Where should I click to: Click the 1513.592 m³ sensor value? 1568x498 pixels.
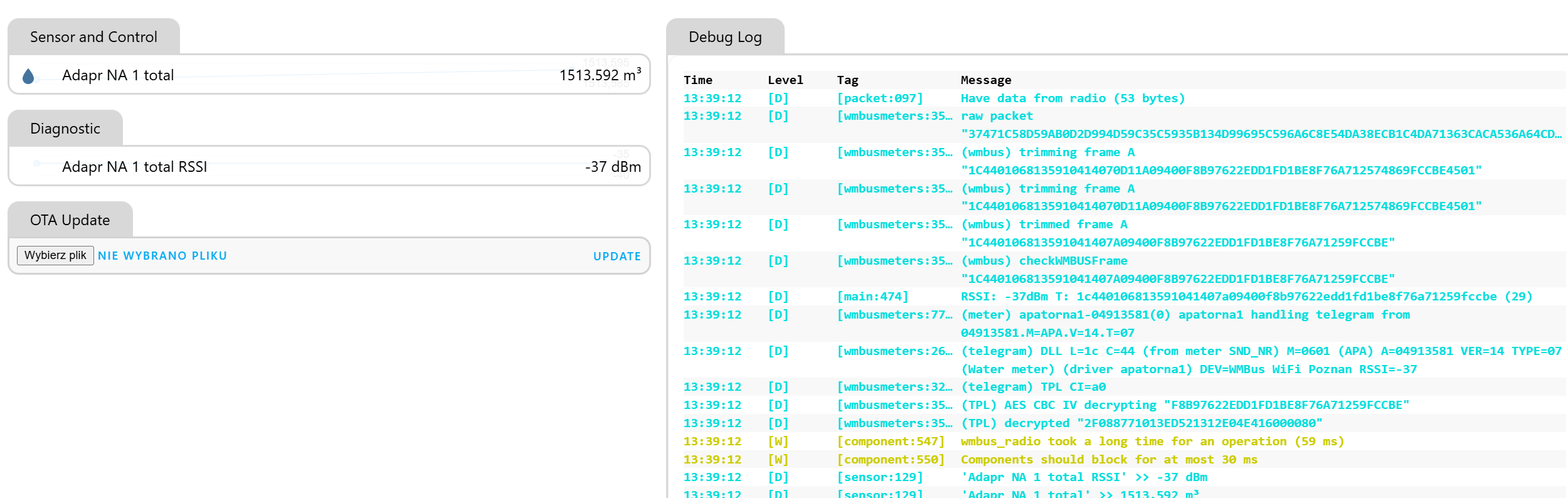click(600, 75)
